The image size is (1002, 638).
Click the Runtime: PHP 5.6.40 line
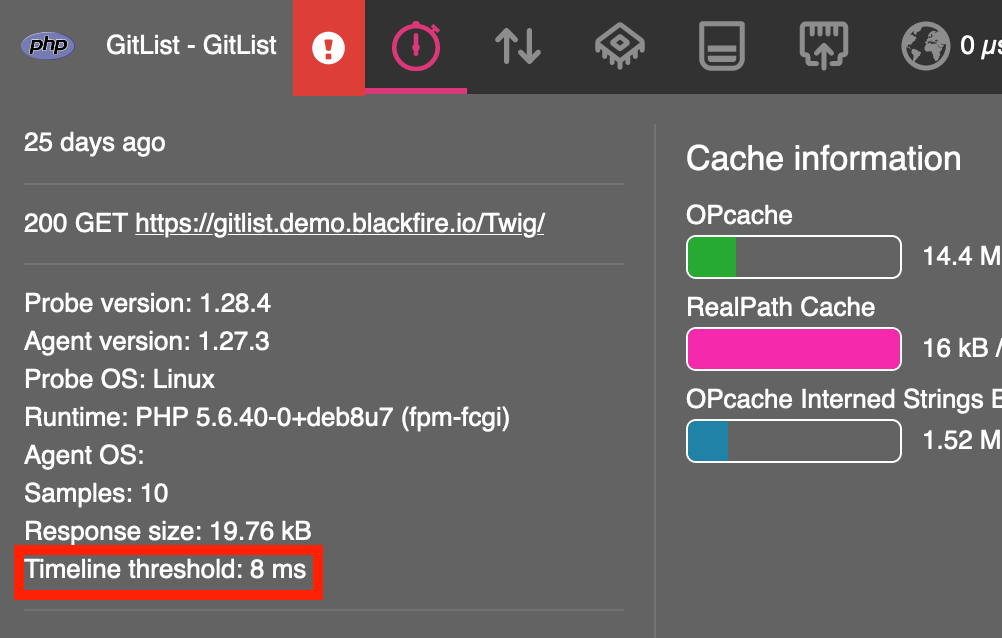(x=267, y=417)
